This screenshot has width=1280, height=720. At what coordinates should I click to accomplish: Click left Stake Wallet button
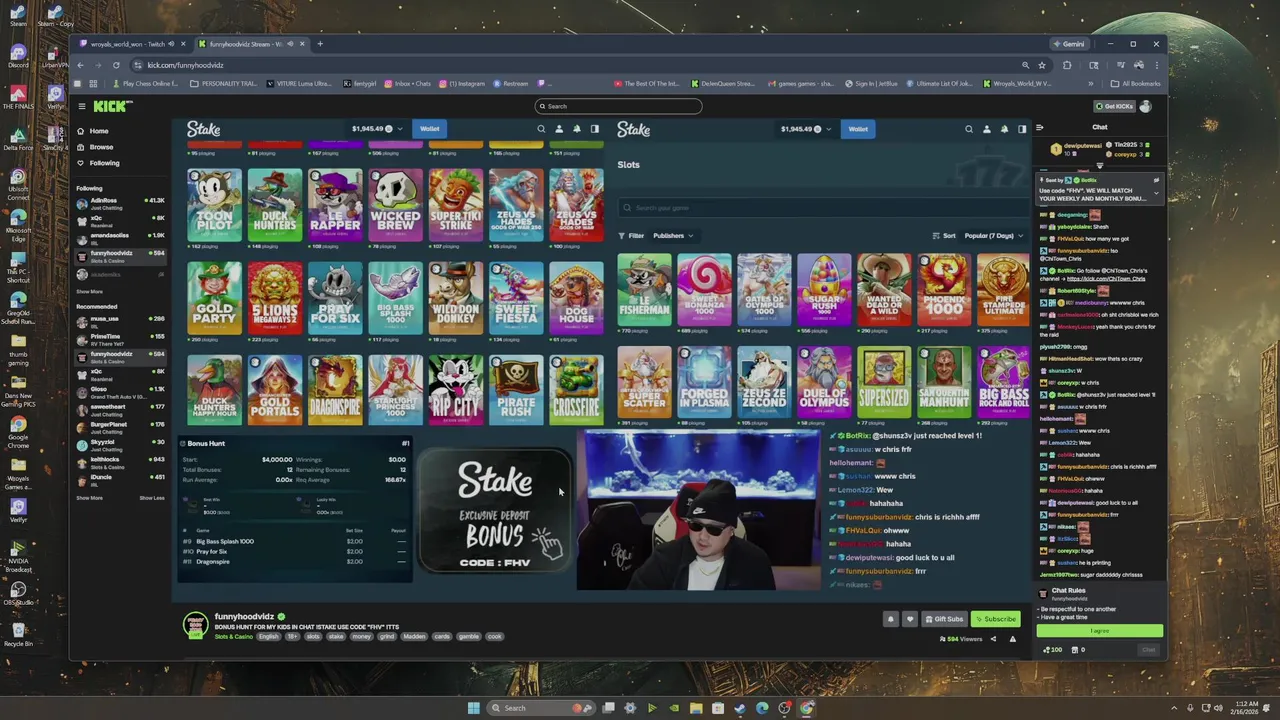[x=429, y=129]
